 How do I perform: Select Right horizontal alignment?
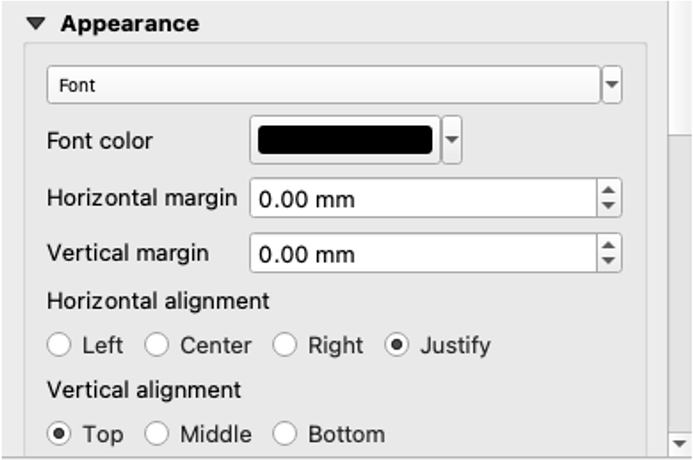(x=285, y=346)
